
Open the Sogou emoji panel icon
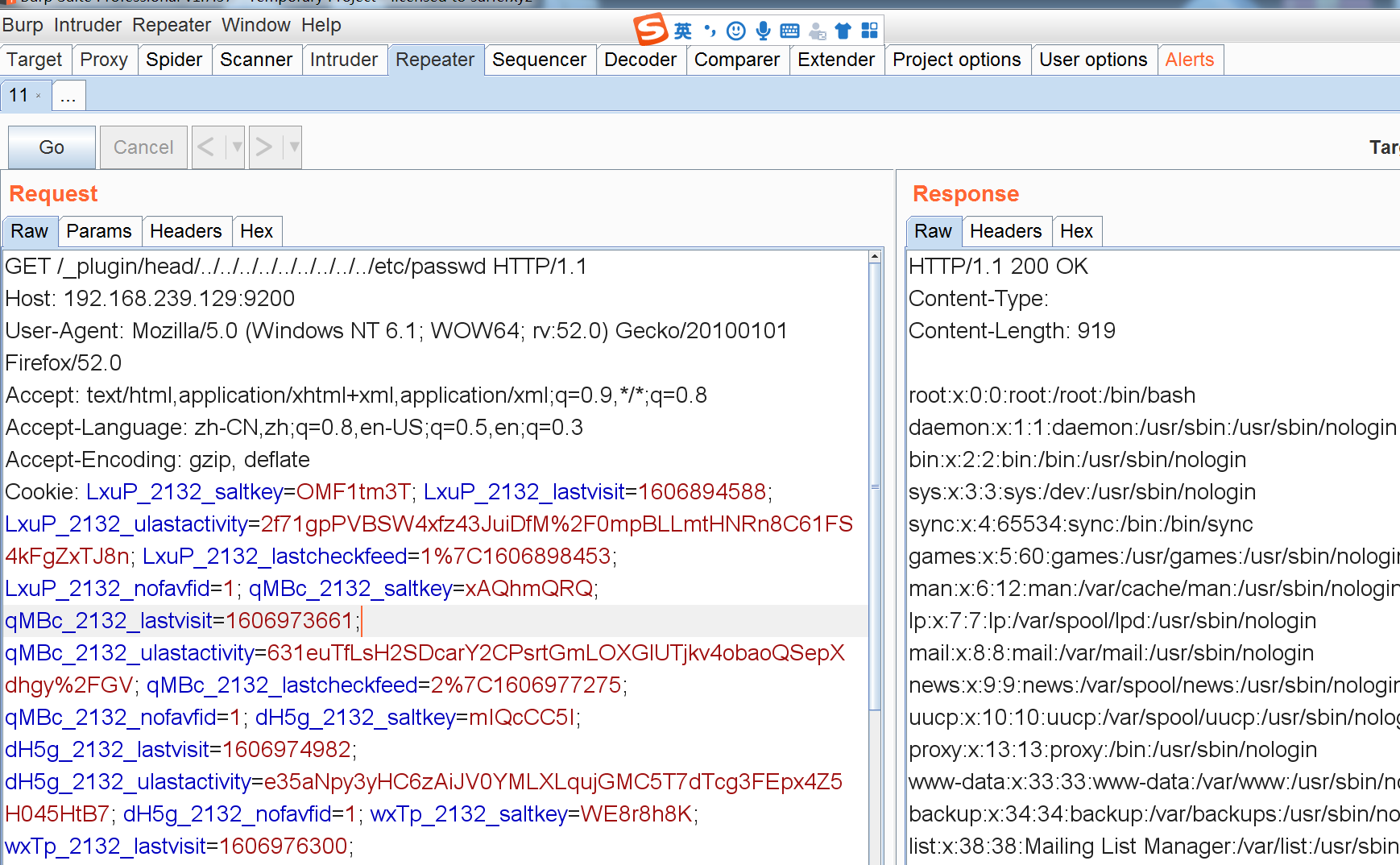pos(735,30)
